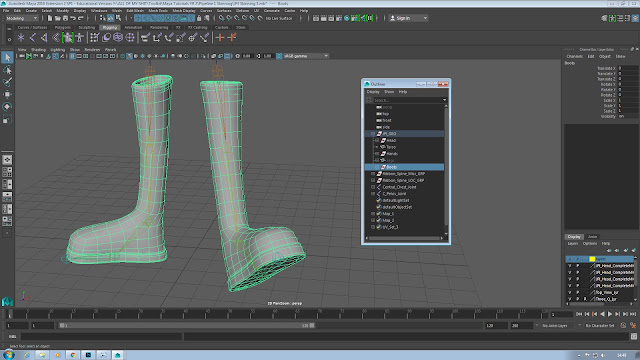Click the New Scene file icon

point(50,18)
